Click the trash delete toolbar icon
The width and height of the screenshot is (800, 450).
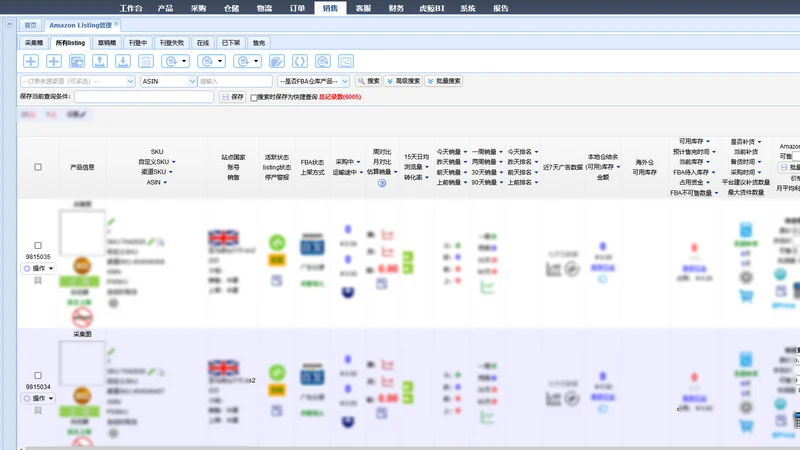pos(146,61)
